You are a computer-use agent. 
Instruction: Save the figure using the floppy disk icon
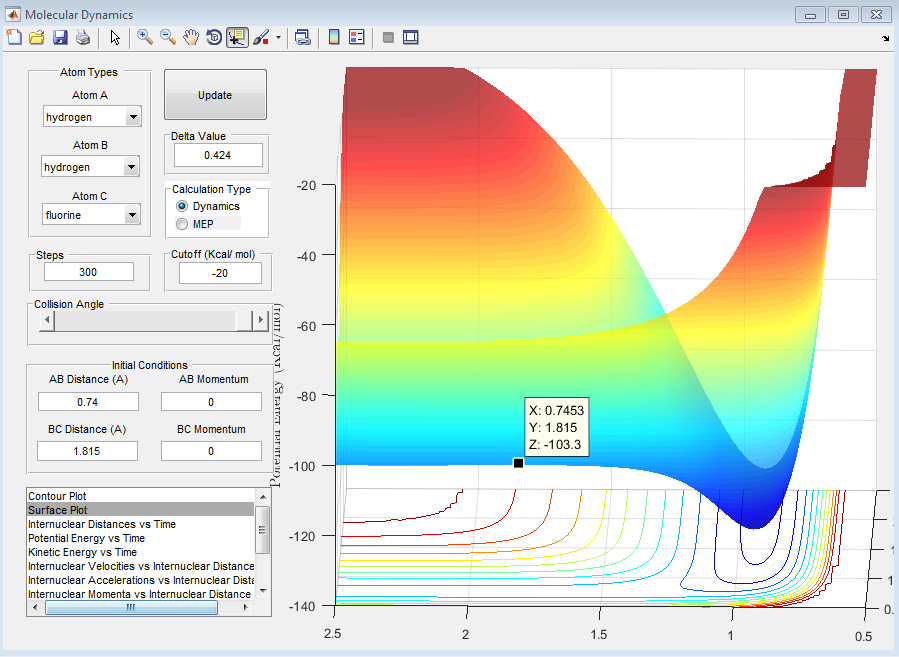coord(60,38)
